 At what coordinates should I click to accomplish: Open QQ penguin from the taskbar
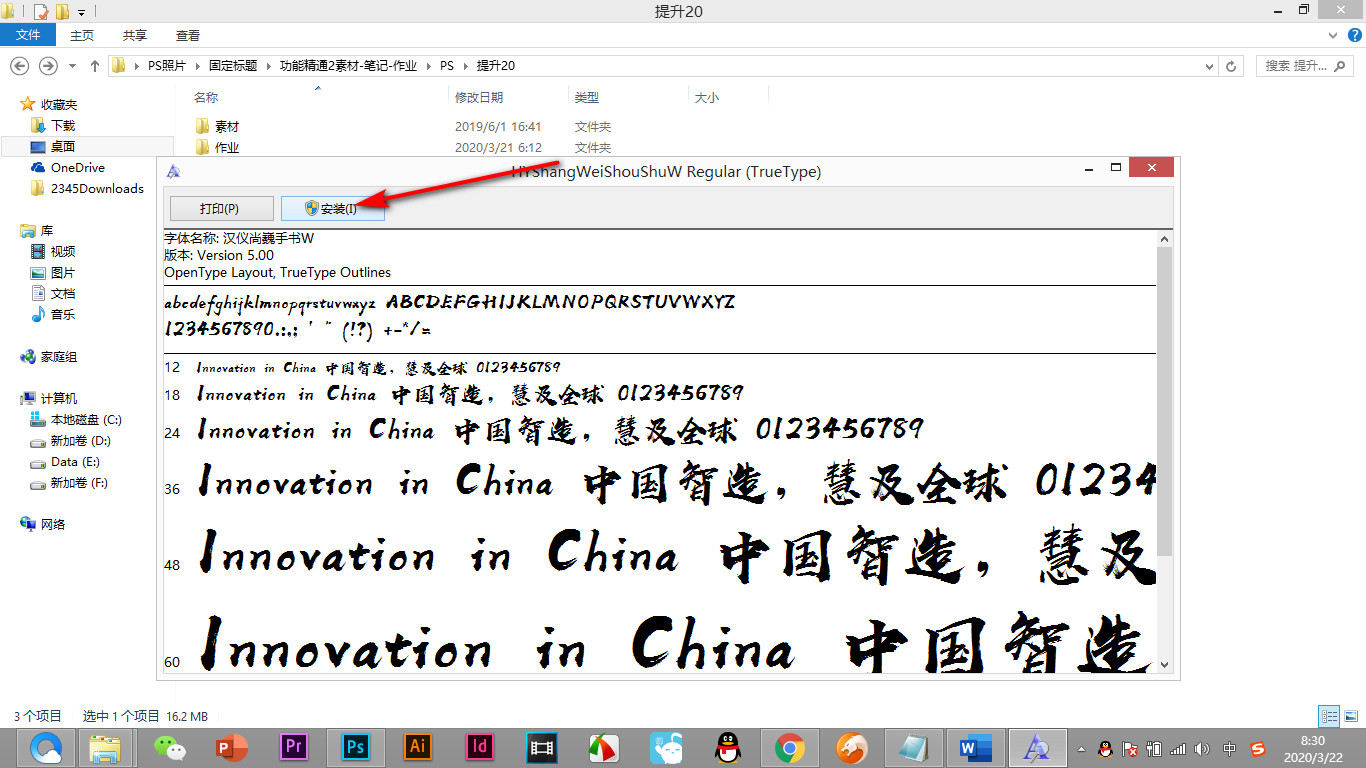pyautogui.click(x=728, y=747)
